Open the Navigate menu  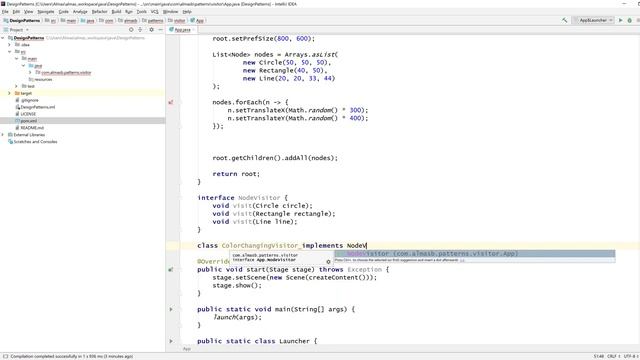point(45,12)
